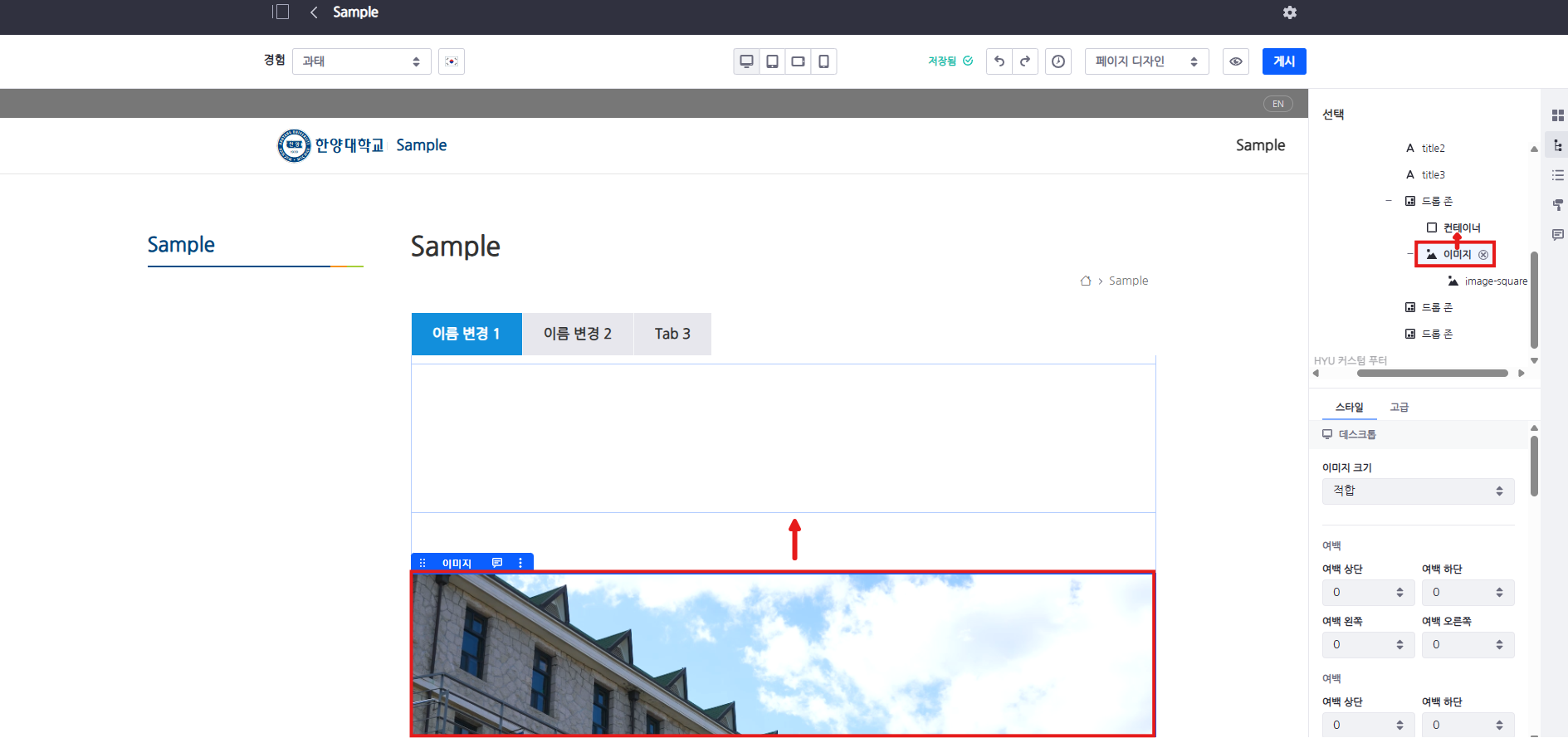Open the fragments grid icon in the sidebar
The width and height of the screenshot is (1568, 738).
pyautogui.click(x=1557, y=115)
